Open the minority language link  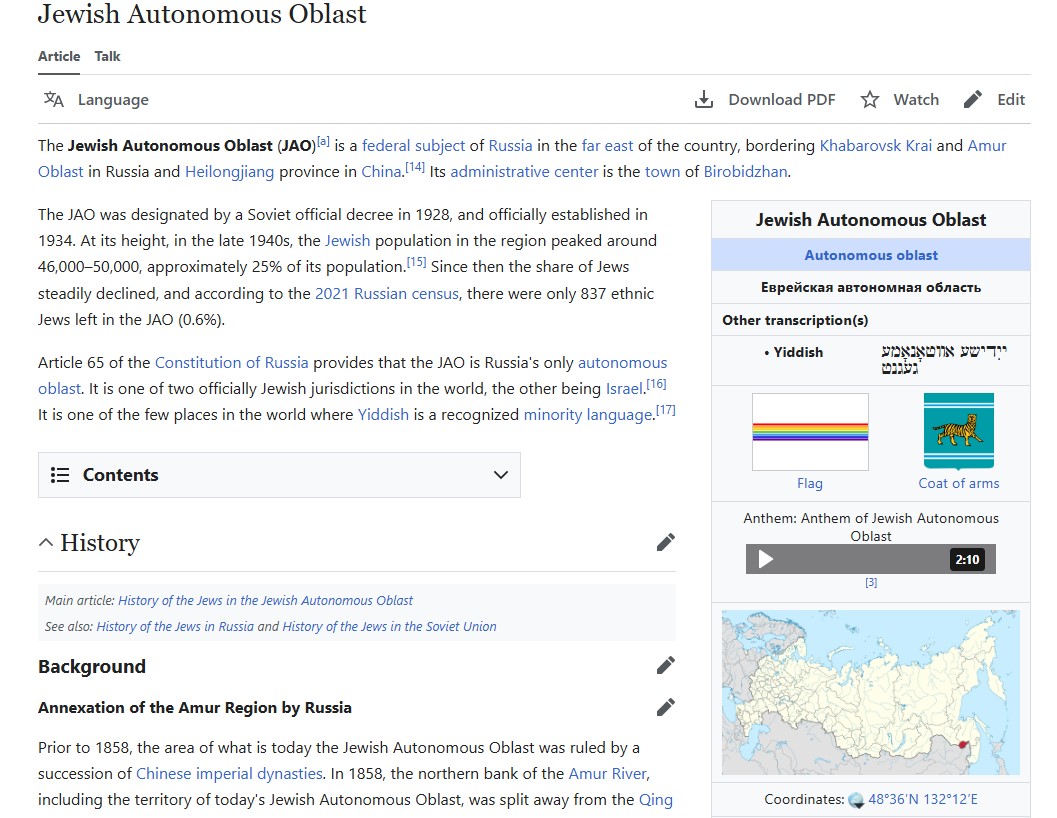click(588, 415)
